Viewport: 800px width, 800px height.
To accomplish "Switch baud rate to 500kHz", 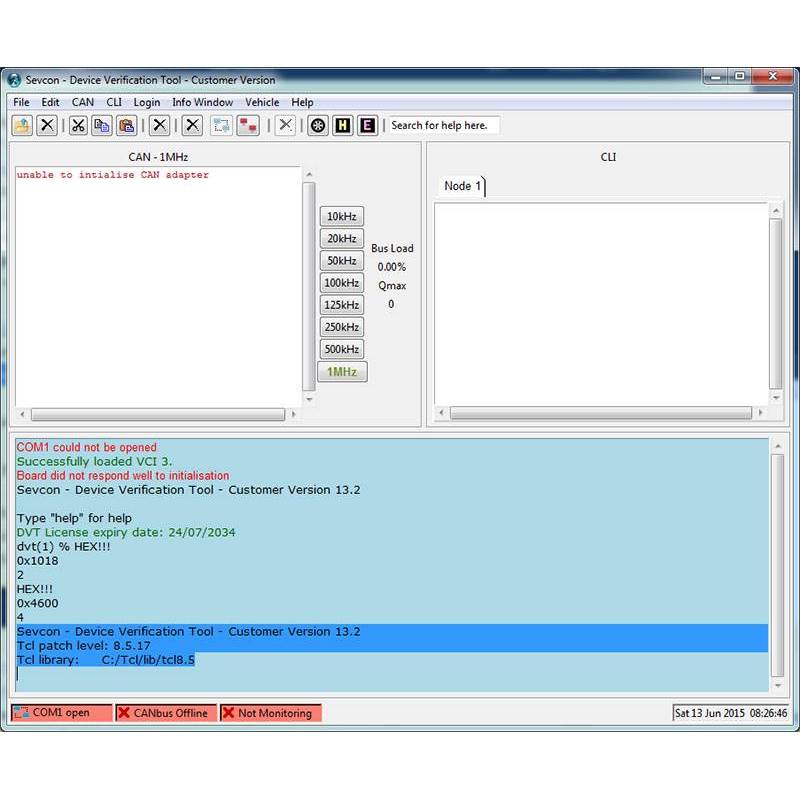I will pos(341,349).
